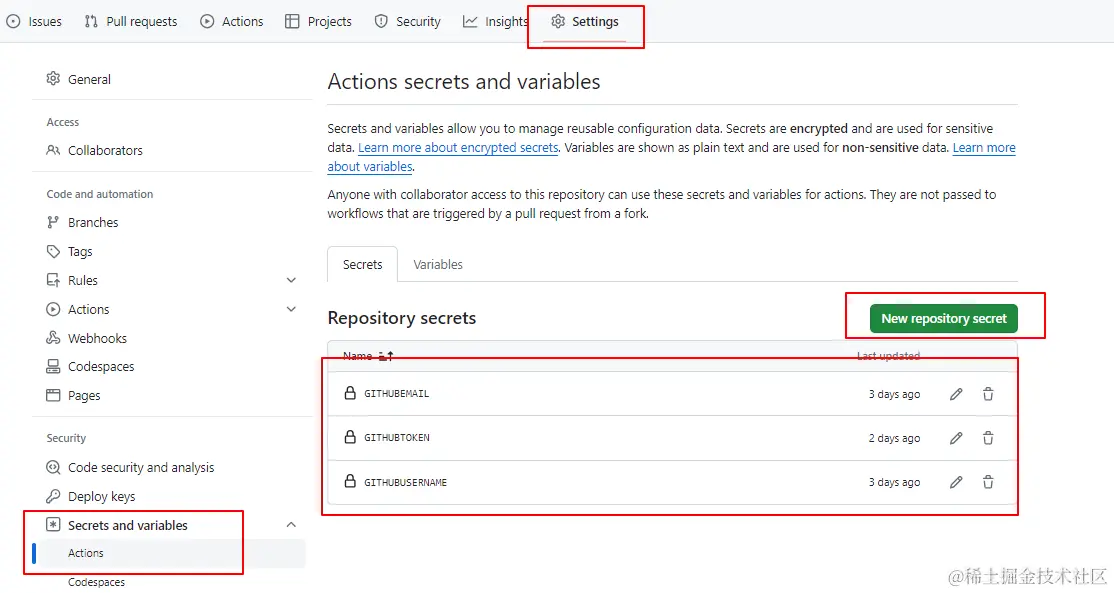
Task: Expand the sidebar Actions section chevron
Action: click(x=291, y=309)
